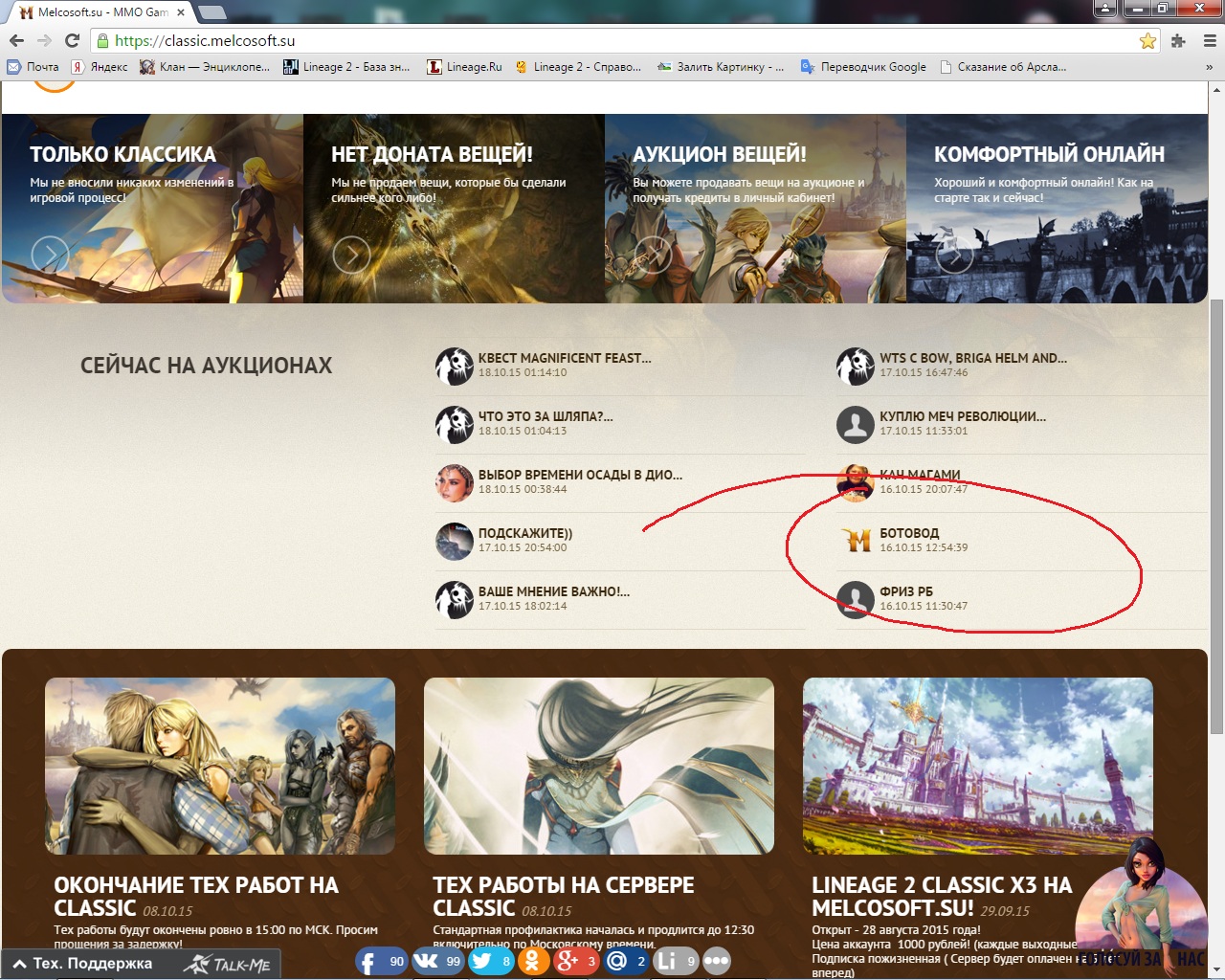Image resolution: width=1225 pixels, height=980 pixels.
Task: Share the page via Mail.ru @ icon
Action: tap(626, 961)
